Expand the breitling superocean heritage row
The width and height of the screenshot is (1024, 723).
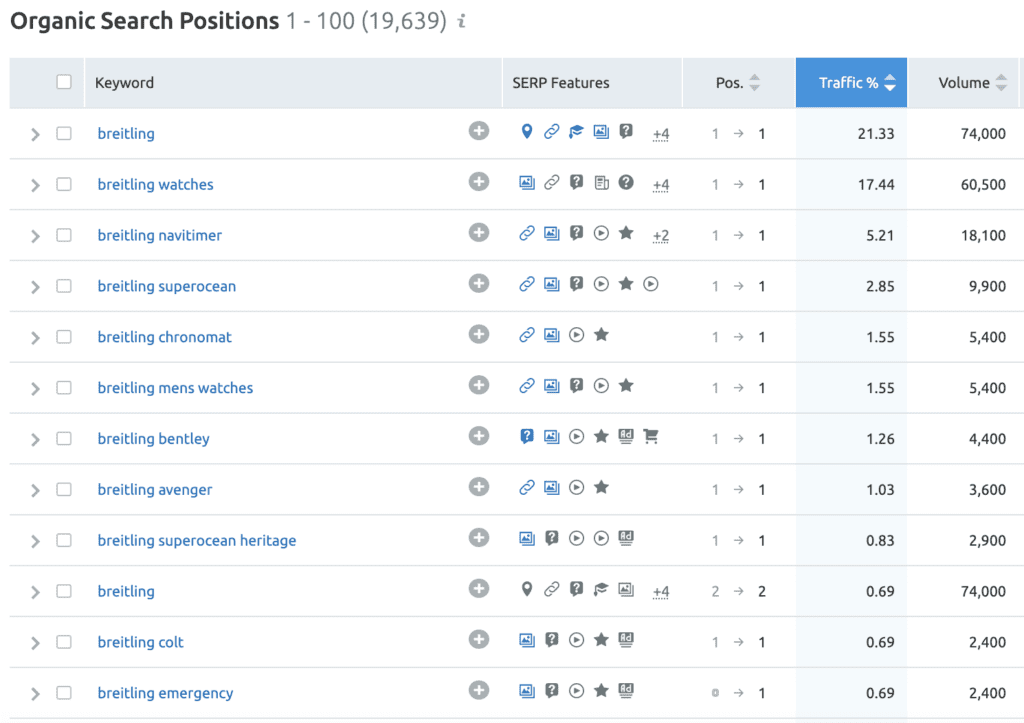[35, 541]
